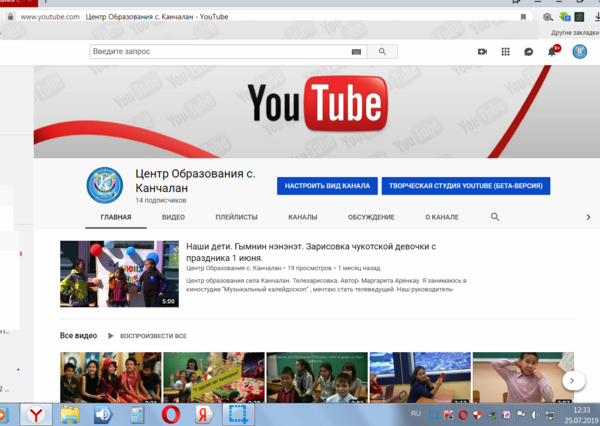Open Yandex Browser from the taskbar
Screen dimensions: 600x426
[x=36, y=415]
